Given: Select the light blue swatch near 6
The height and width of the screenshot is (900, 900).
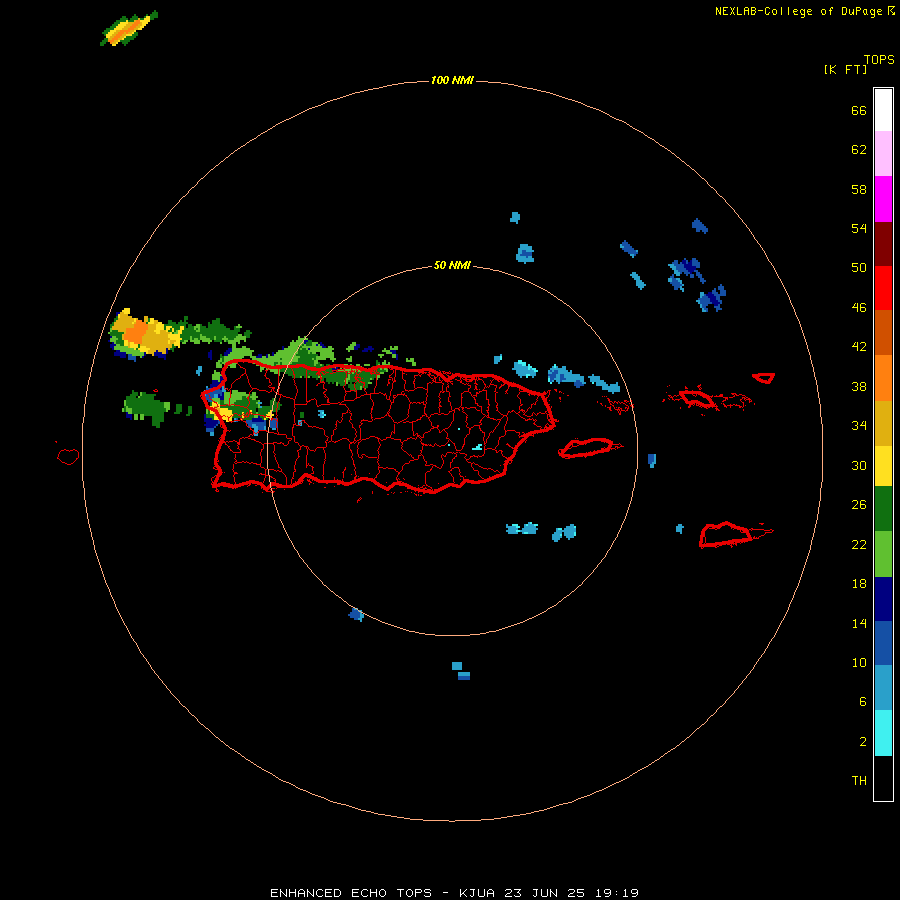Looking at the screenshot, I should click(883, 688).
